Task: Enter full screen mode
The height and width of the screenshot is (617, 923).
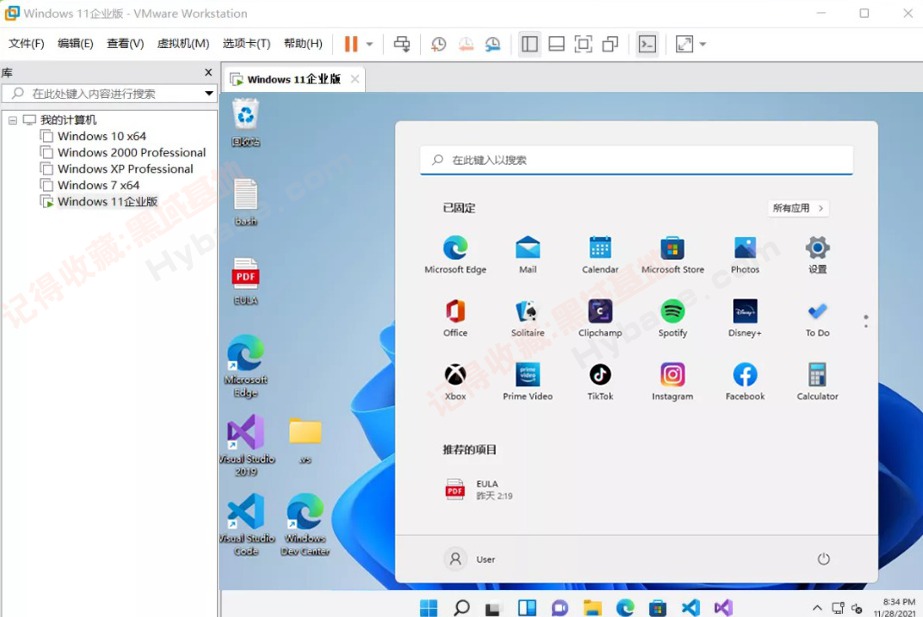Action: [583, 44]
